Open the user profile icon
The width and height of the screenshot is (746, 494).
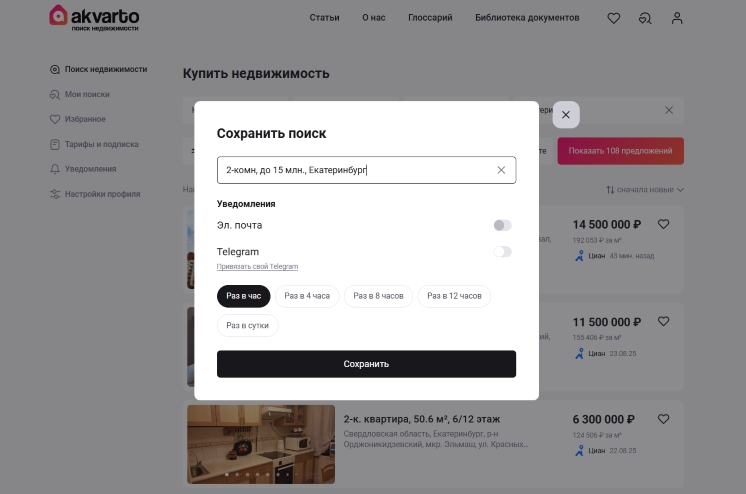(677, 18)
